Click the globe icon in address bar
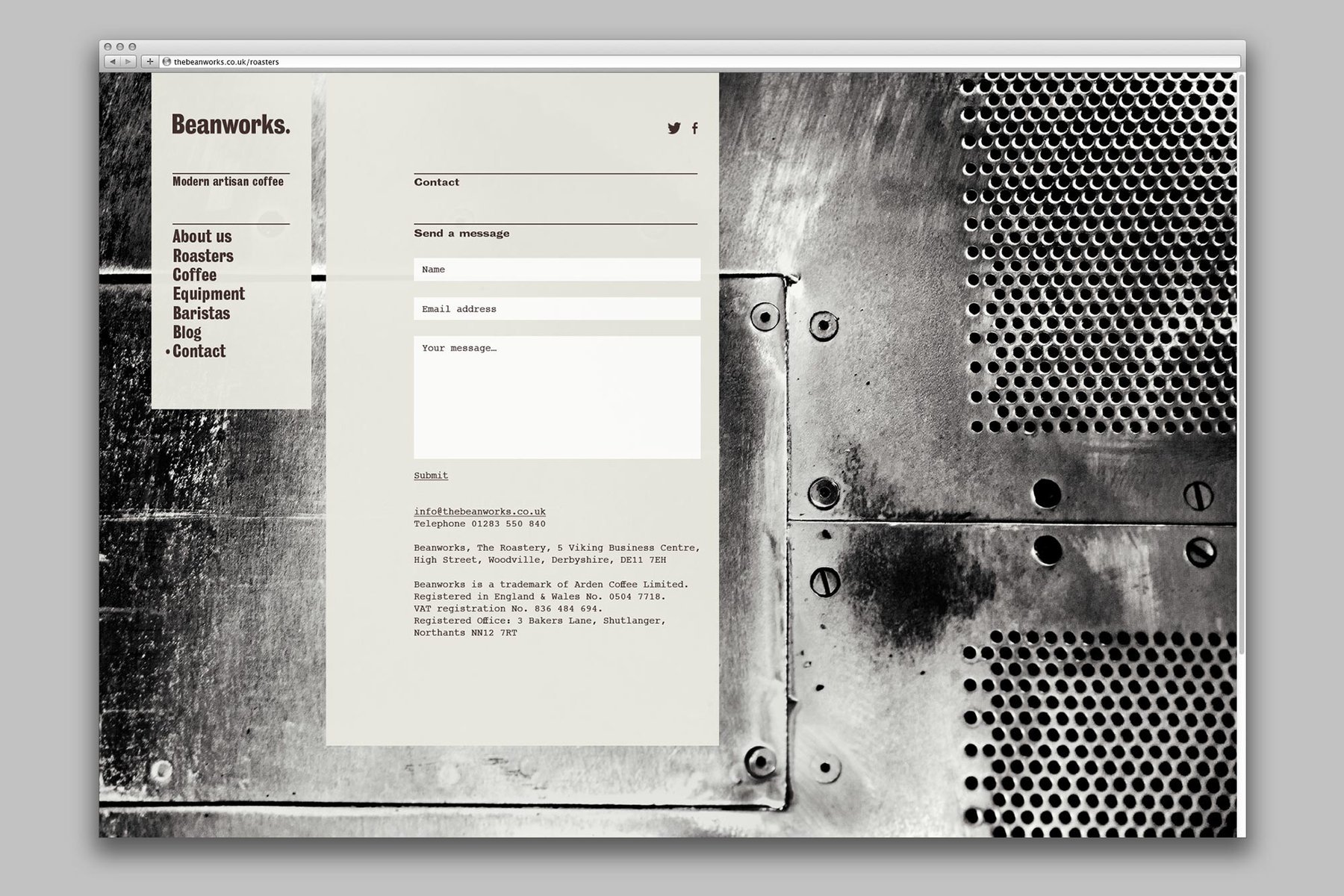The width and height of the screenshot is (1344, 896). (167, 62)
